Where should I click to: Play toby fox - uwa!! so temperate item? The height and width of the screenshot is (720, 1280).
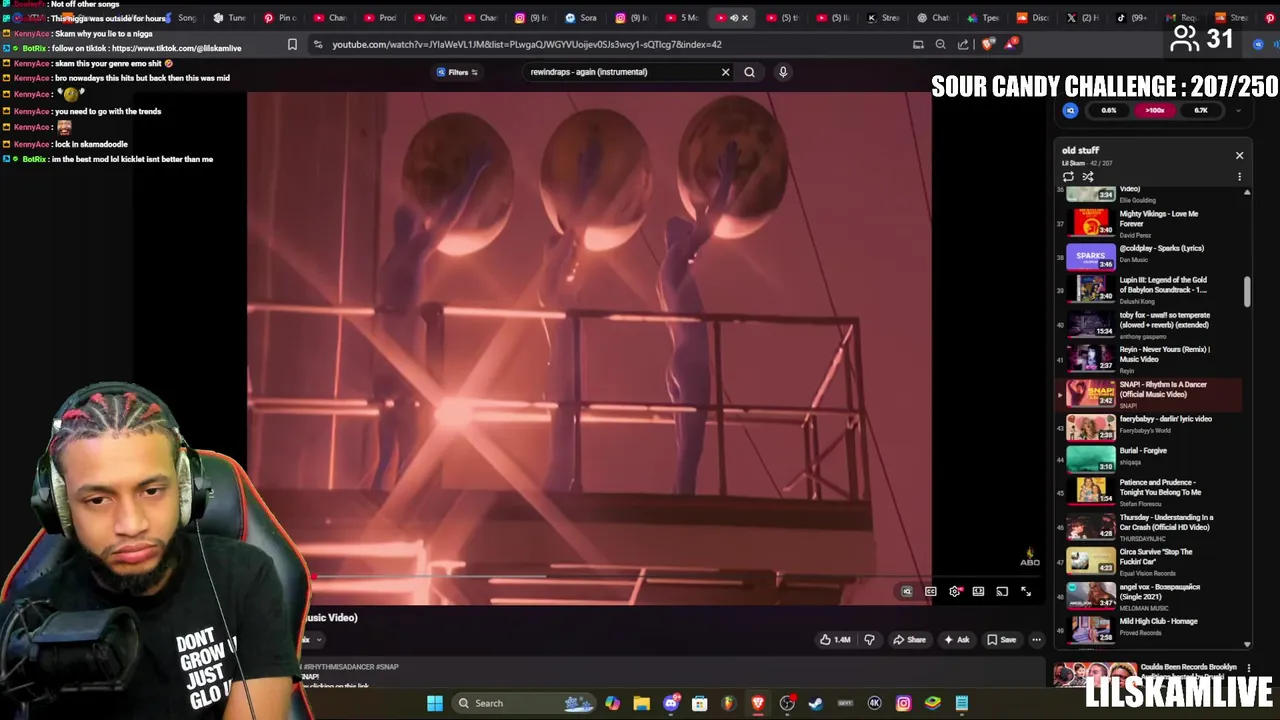pyautogui.click(x=1148, y=324)
